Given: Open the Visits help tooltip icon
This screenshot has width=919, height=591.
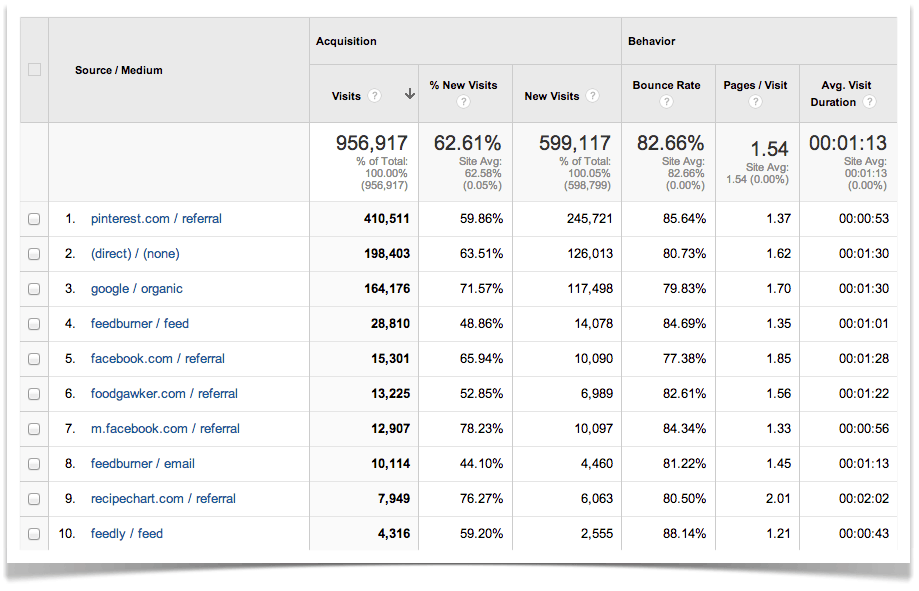Looking at the screenshot, I should coord(374,95).
